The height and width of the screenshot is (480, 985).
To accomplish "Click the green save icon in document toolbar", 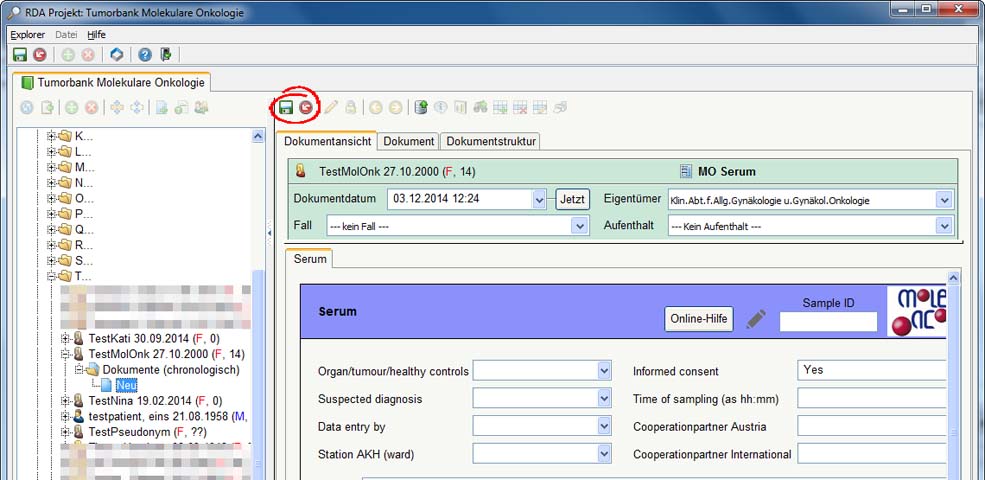I will click(x=285, y=107).
